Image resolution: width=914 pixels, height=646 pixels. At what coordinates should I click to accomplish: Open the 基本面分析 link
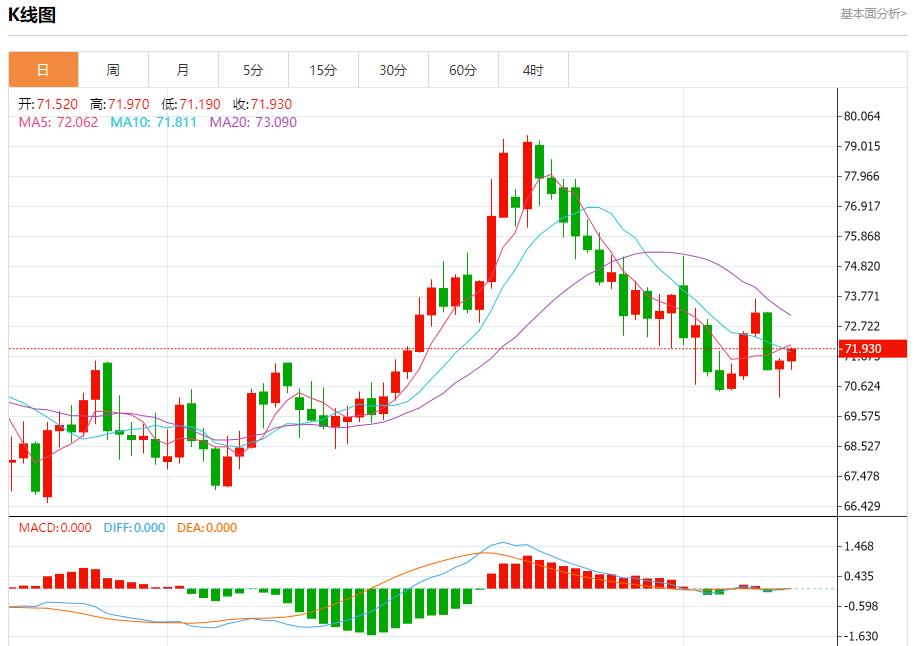coord(873,14)
